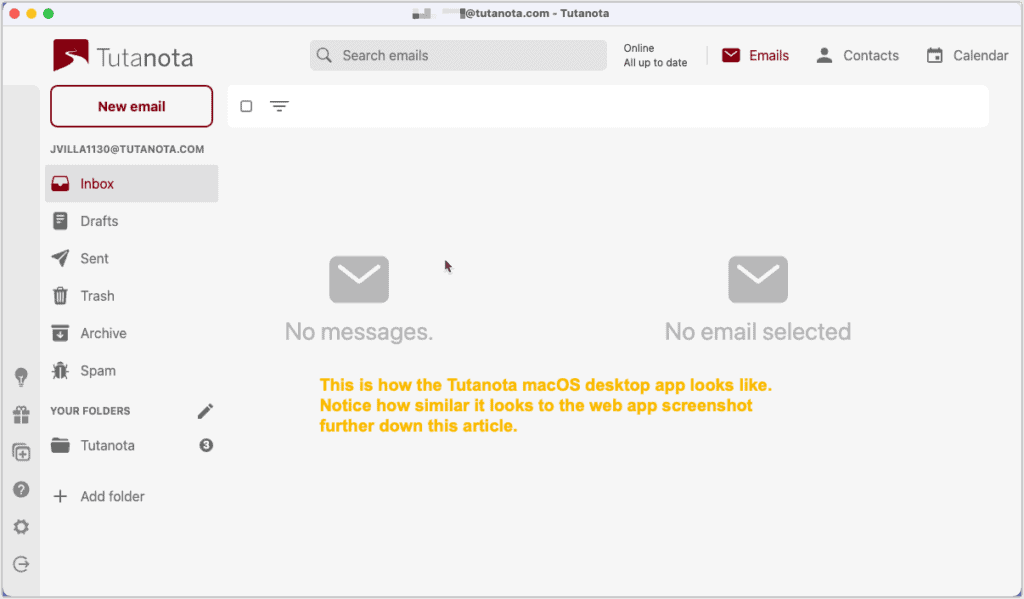Switch to the Contacts tab
Image resolution: width=1024 pixels, height=599 pixels.
(x=857, y=56)
